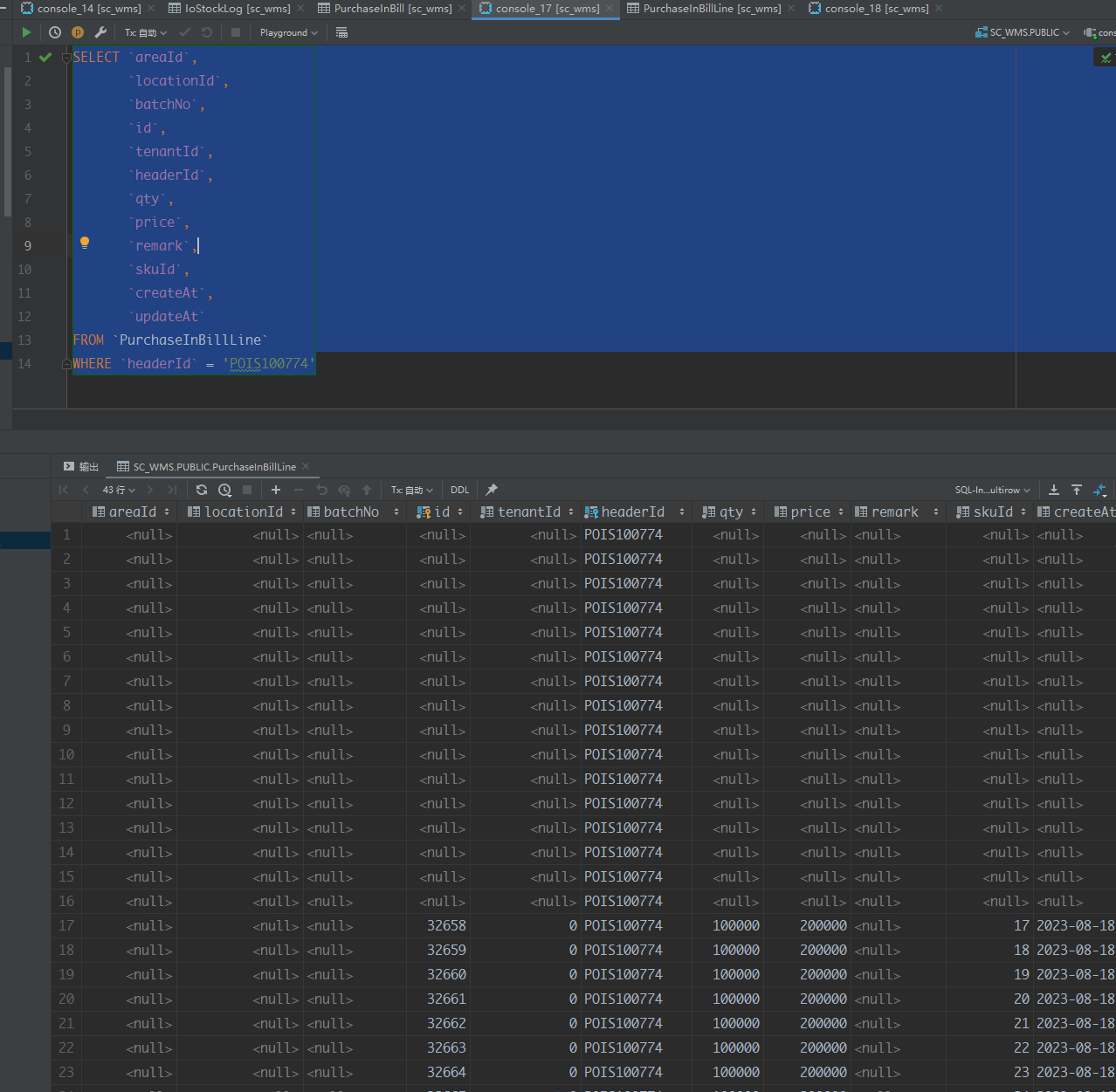Select row number 17 in results
The width and height of the screenshot is (1116, 1092).
click(x=66, y=926)
